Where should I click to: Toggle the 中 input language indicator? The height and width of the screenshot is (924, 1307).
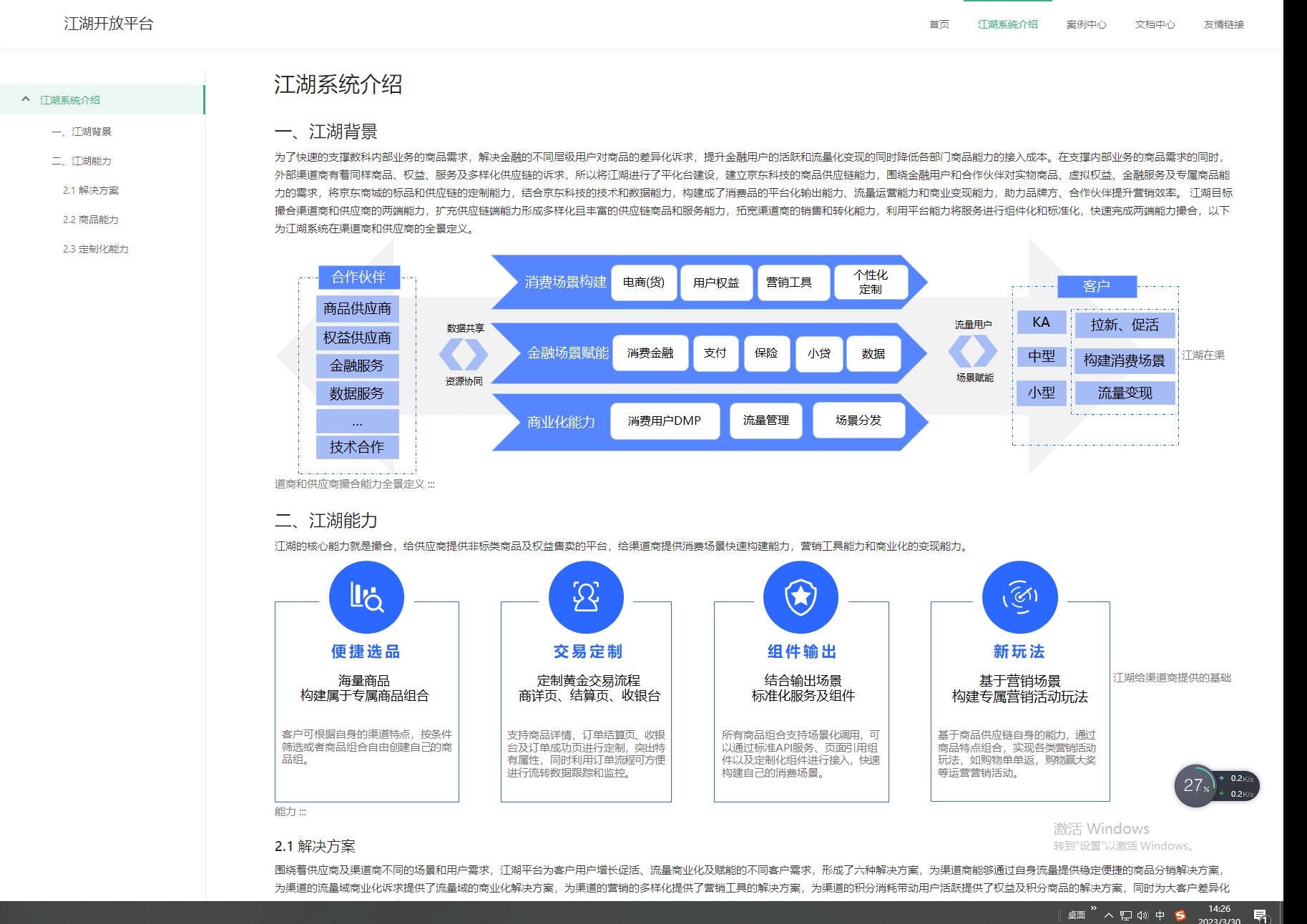tap(1160, 915)
